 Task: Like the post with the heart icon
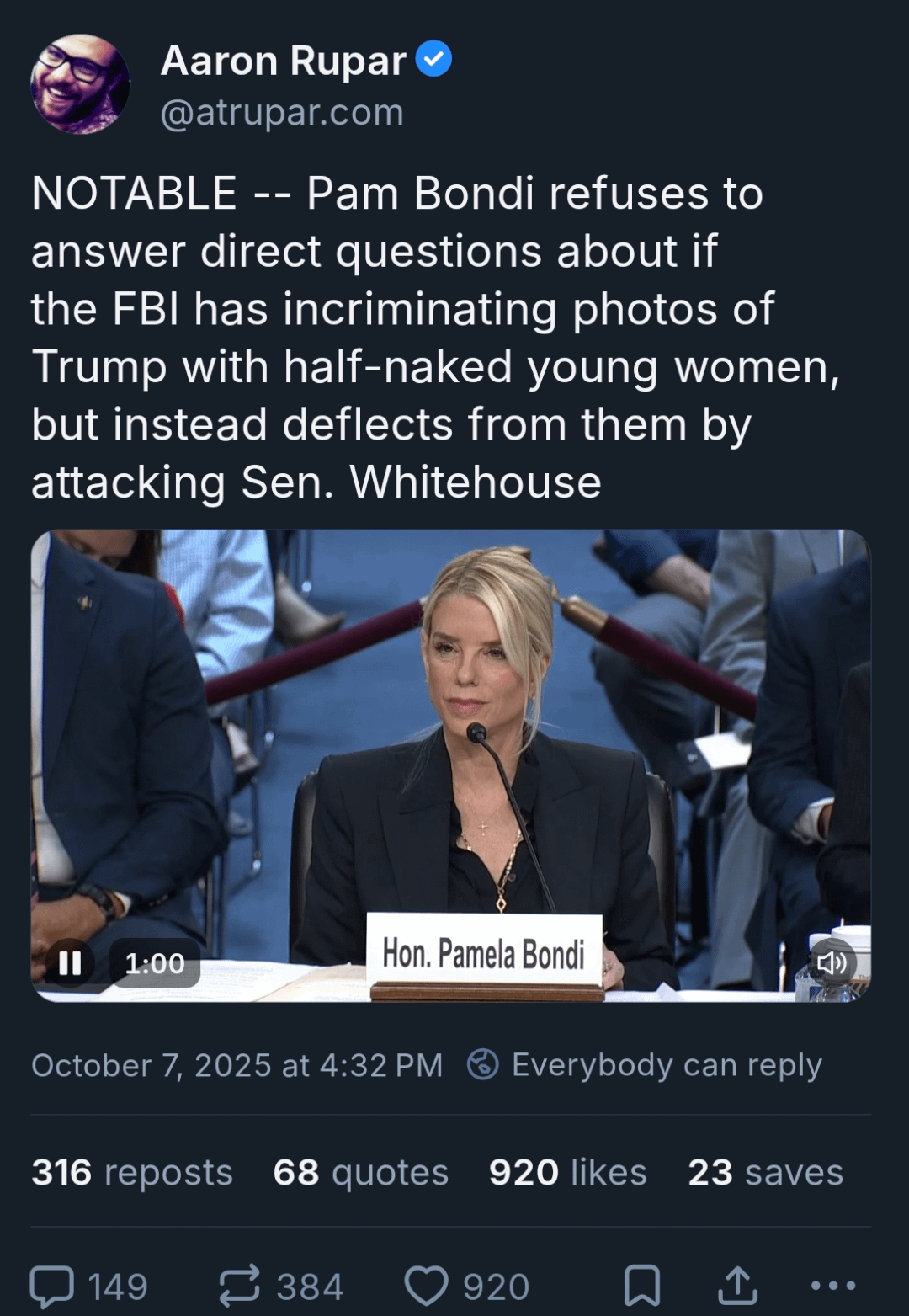[427, 1287]
